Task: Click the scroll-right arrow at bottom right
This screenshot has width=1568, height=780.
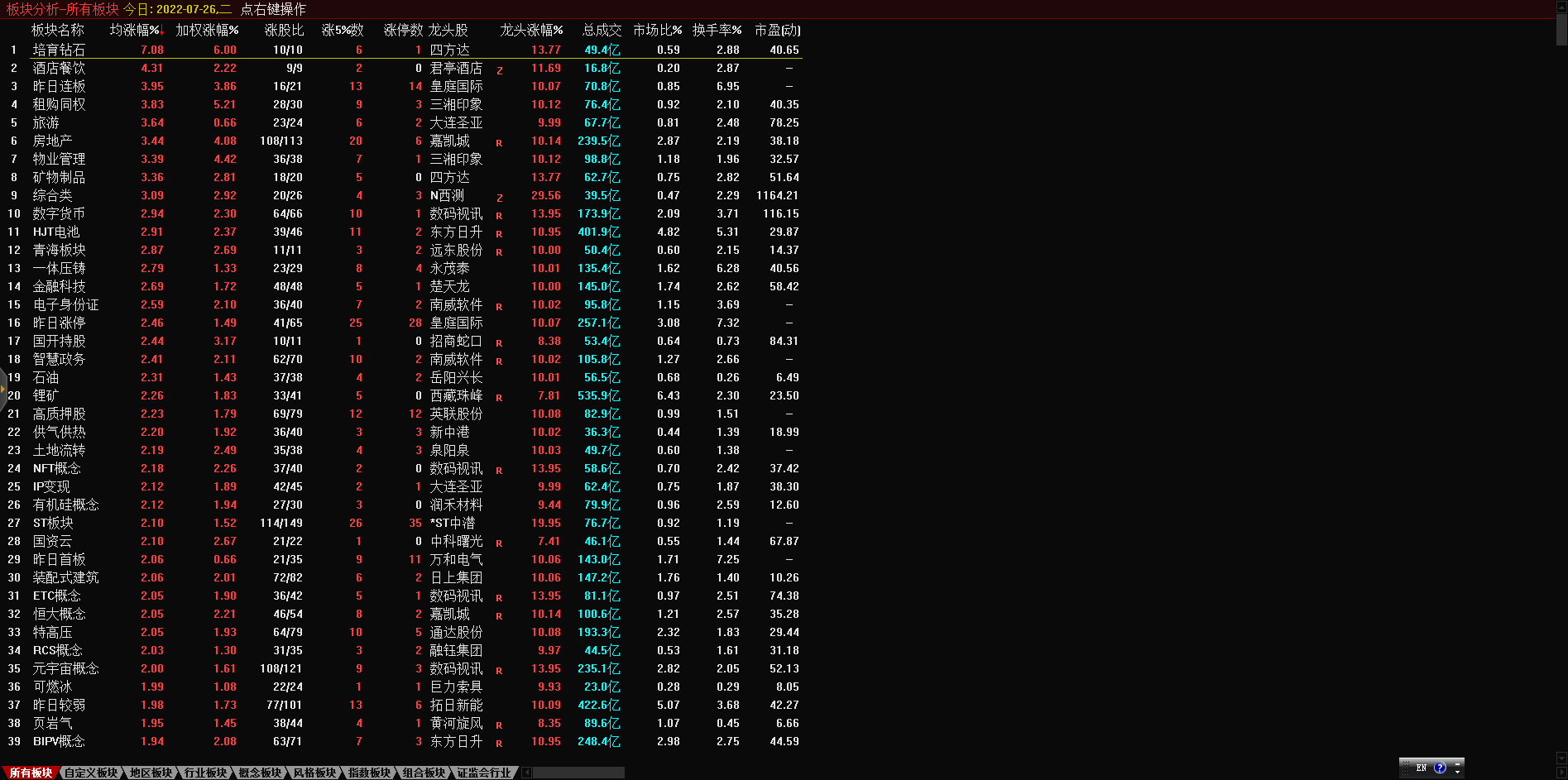Action: (x=1561, y=773)
